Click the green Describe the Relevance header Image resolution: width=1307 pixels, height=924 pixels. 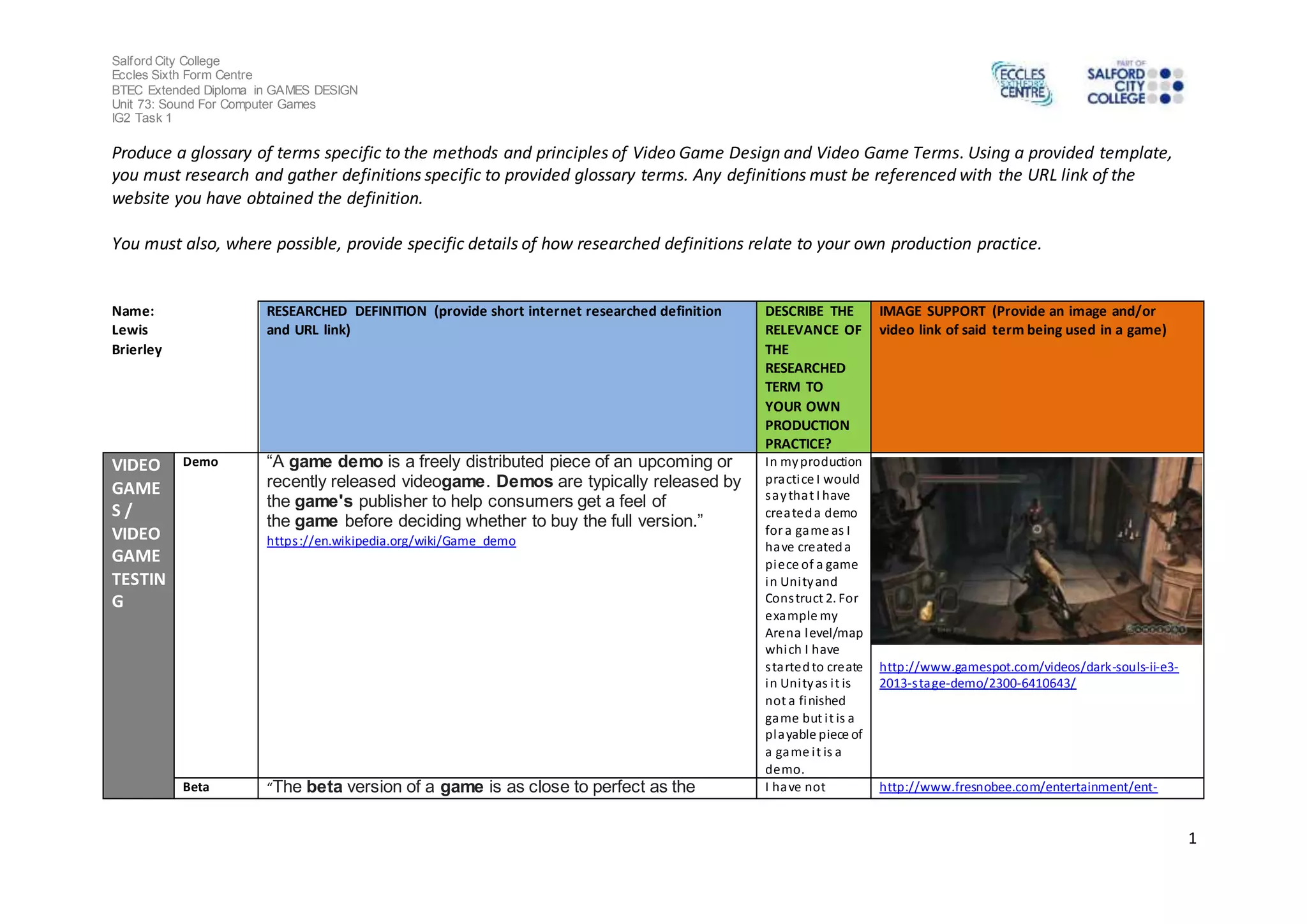pos(813,376)
